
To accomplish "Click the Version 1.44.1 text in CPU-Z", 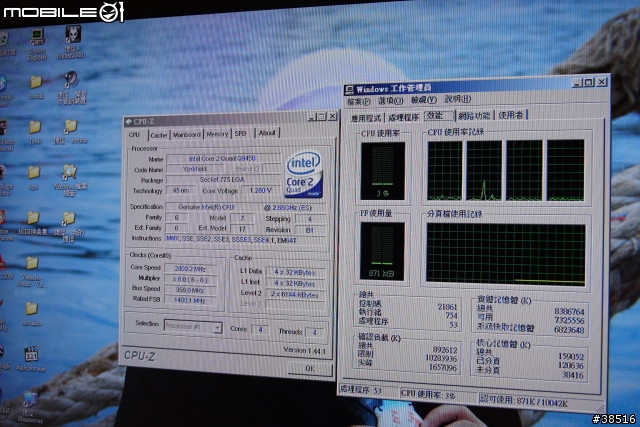I will tap(304, 351).
